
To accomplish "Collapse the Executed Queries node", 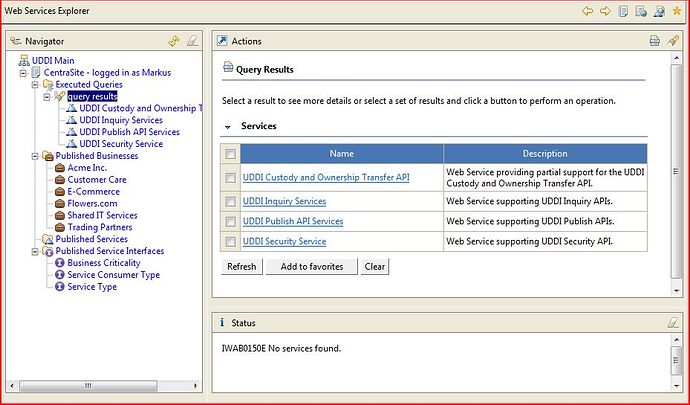I will click(35, 85).
